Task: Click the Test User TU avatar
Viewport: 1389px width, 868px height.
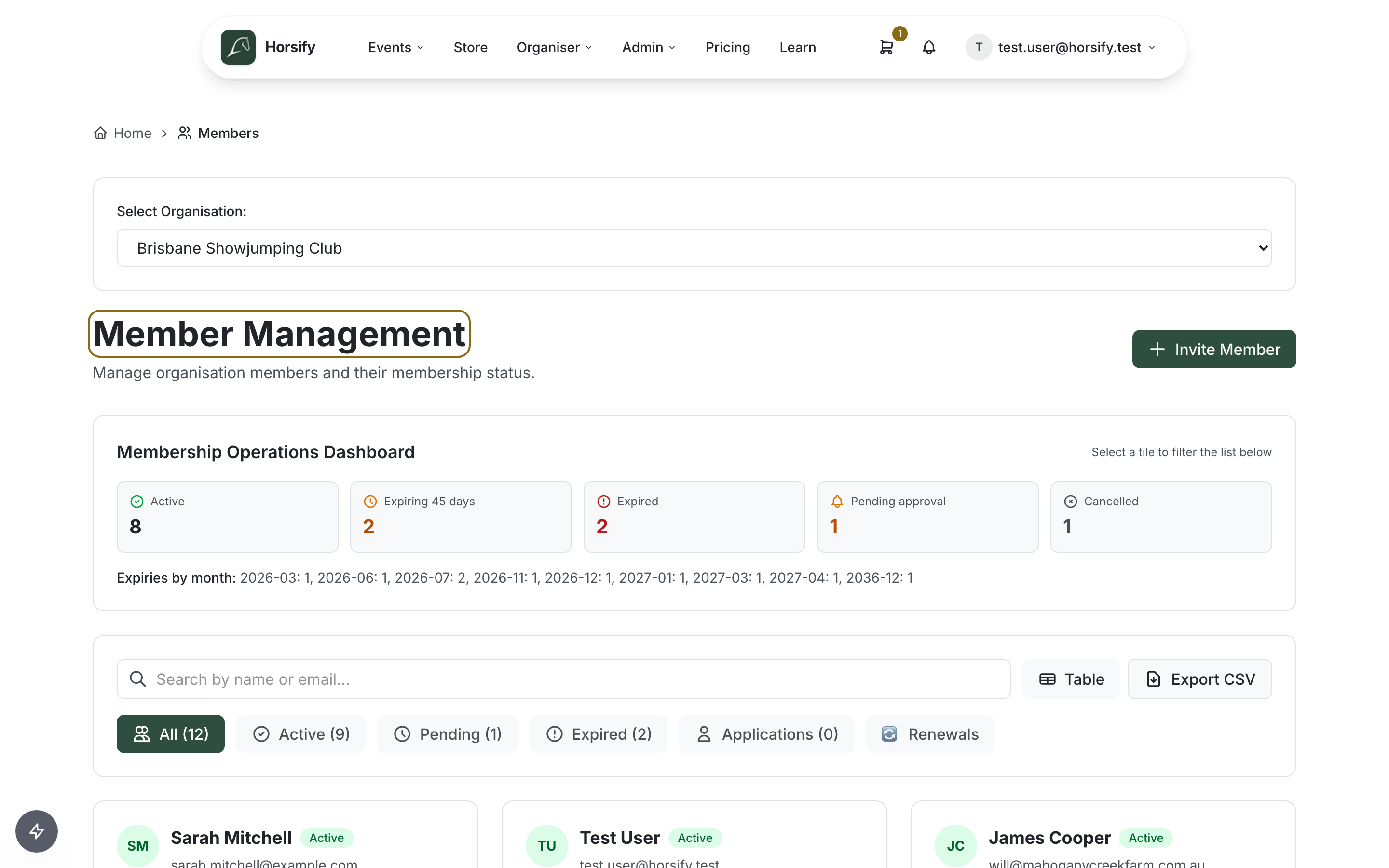Action: [x=546, y=845]
